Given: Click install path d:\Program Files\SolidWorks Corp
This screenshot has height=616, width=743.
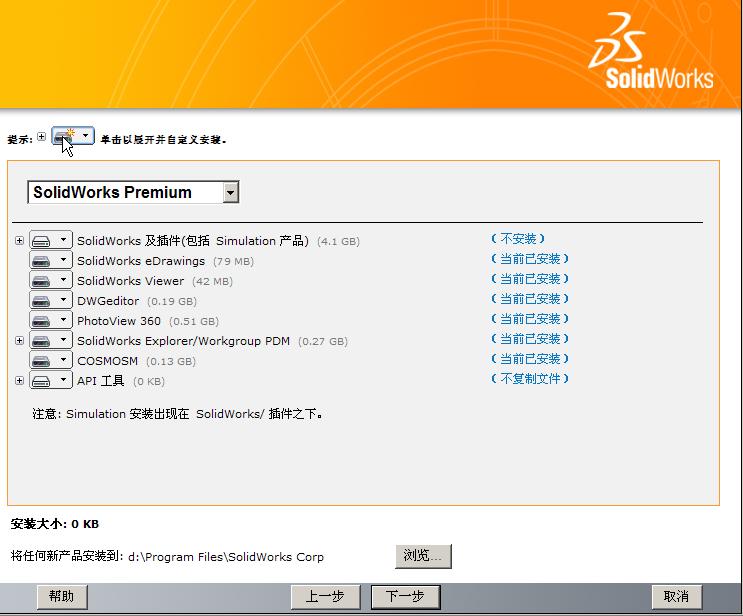Looking at the screenshot, I should (x=226, y=557).
